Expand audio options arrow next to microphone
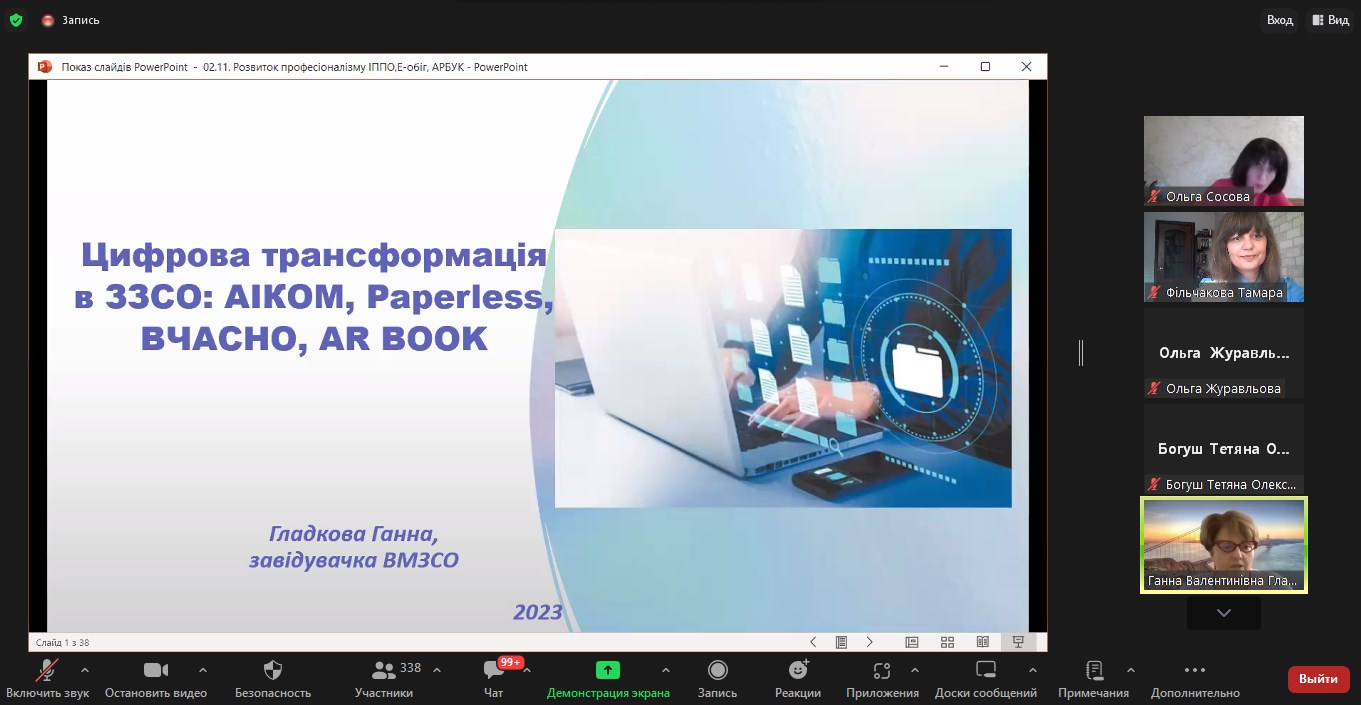The height and width of the screenshot is (705, 1361). pyautogui.click(x=85, y=670)
